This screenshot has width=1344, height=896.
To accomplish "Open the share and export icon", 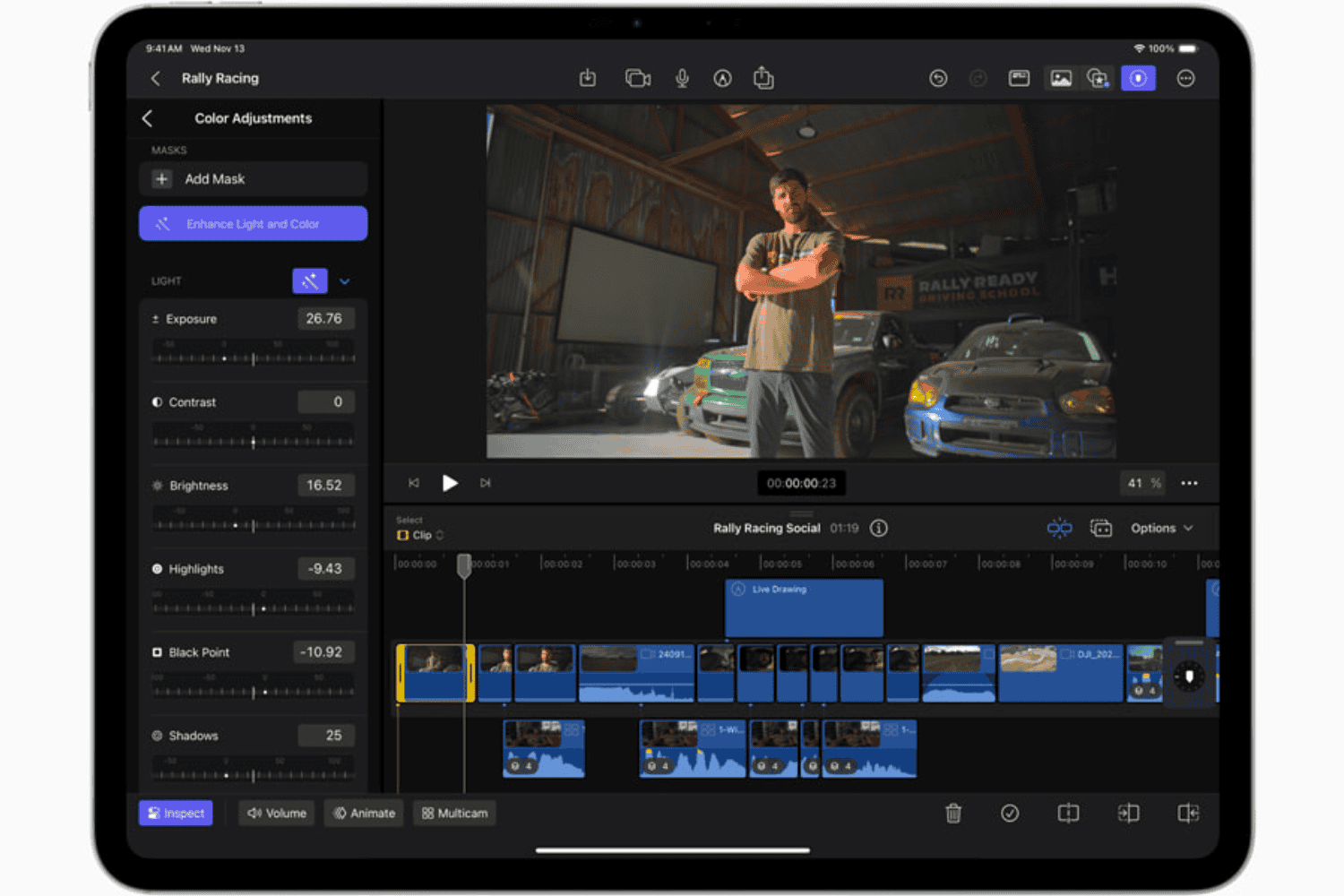I will click(x=762, y=78).
